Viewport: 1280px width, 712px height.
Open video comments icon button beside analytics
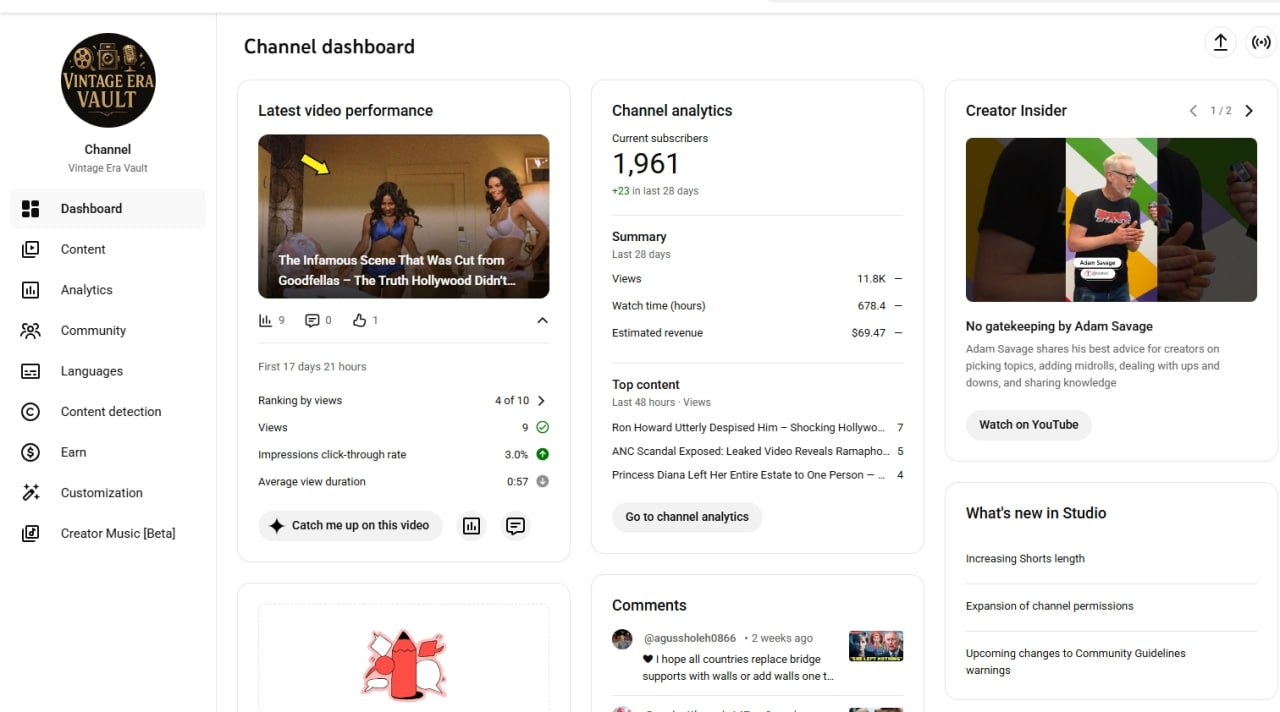point(515,525)
